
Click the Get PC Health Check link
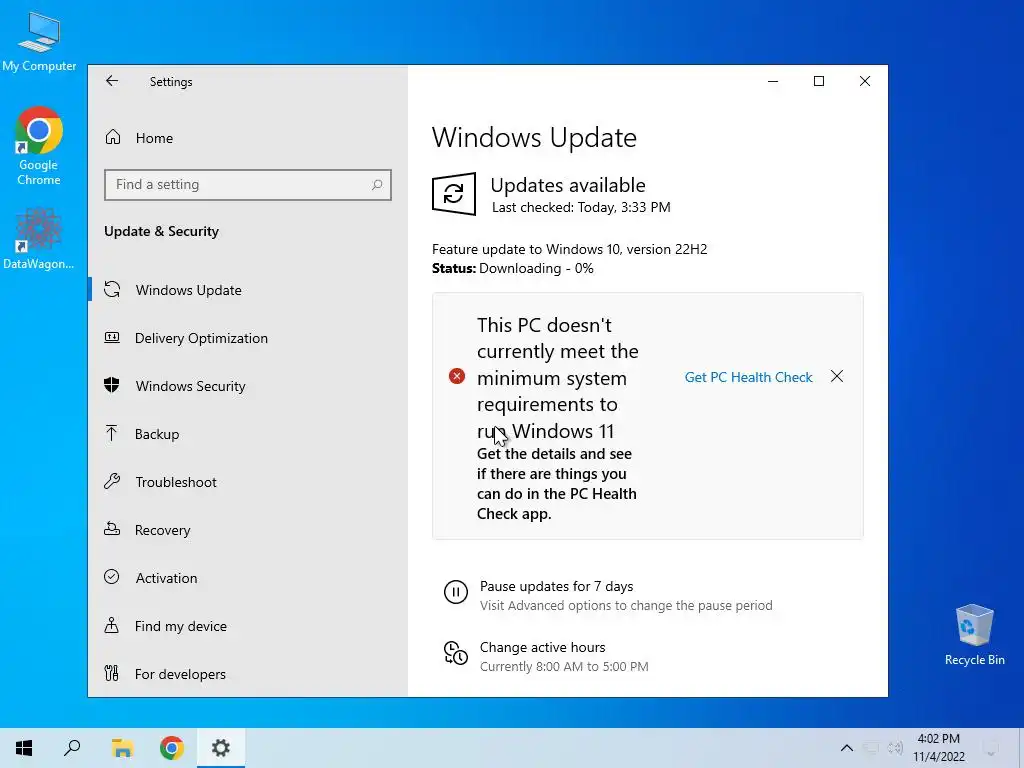point(748,377)
